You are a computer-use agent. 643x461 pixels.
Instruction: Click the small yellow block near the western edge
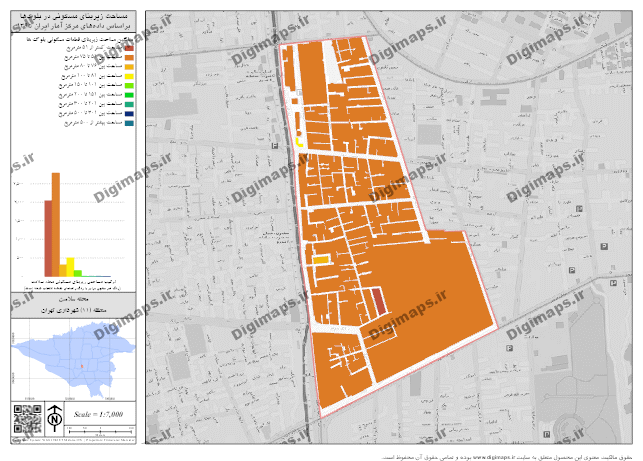[x=299, y=142]
